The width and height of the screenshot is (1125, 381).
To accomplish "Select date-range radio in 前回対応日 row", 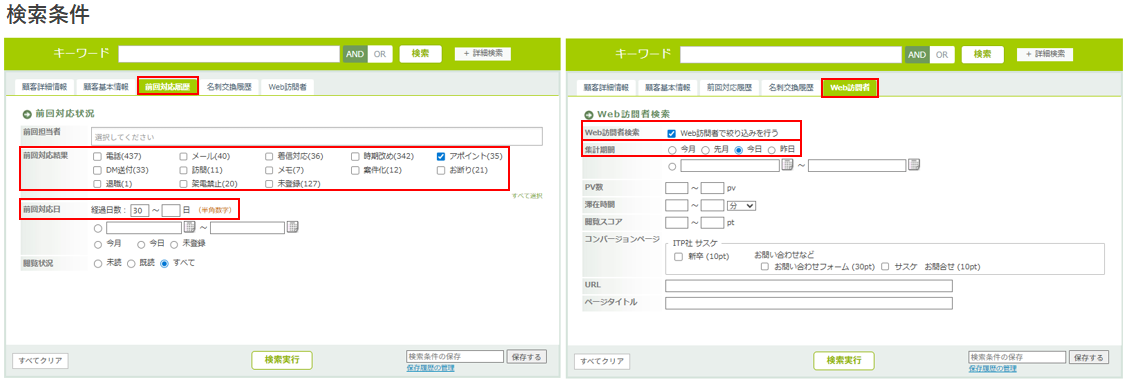I will (x=98, y=228).
